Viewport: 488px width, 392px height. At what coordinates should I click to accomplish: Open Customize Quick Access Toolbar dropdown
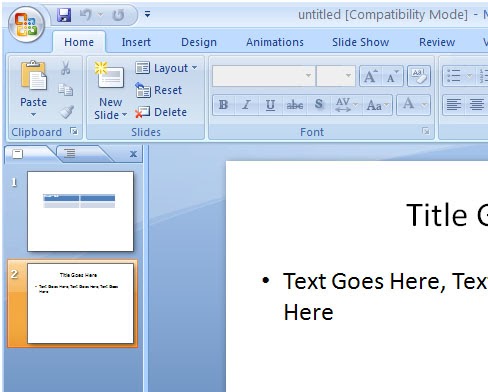147,14
